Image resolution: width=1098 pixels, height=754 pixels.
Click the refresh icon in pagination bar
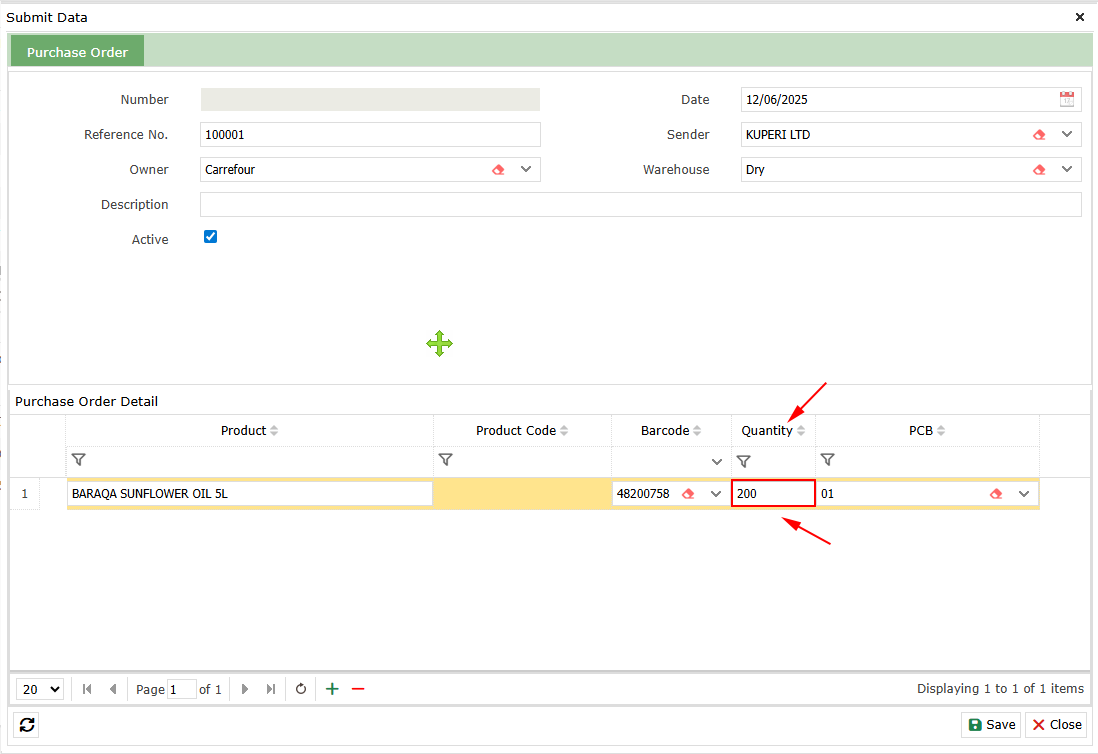(300, 689)
